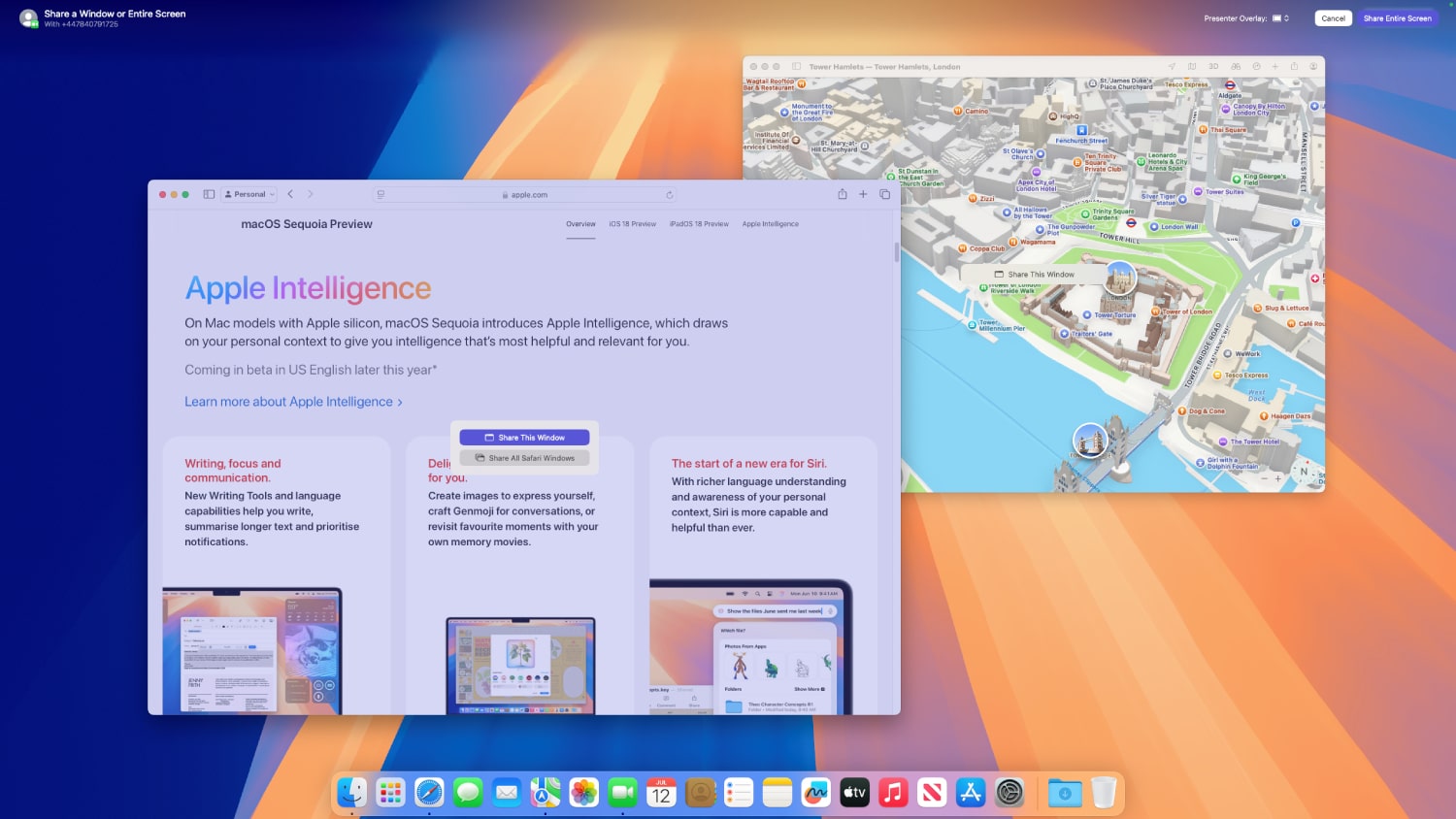Open the Apple Intelligence page tab
The image size is (1456, 819).
pyautogui.click(x=771, y=224)
